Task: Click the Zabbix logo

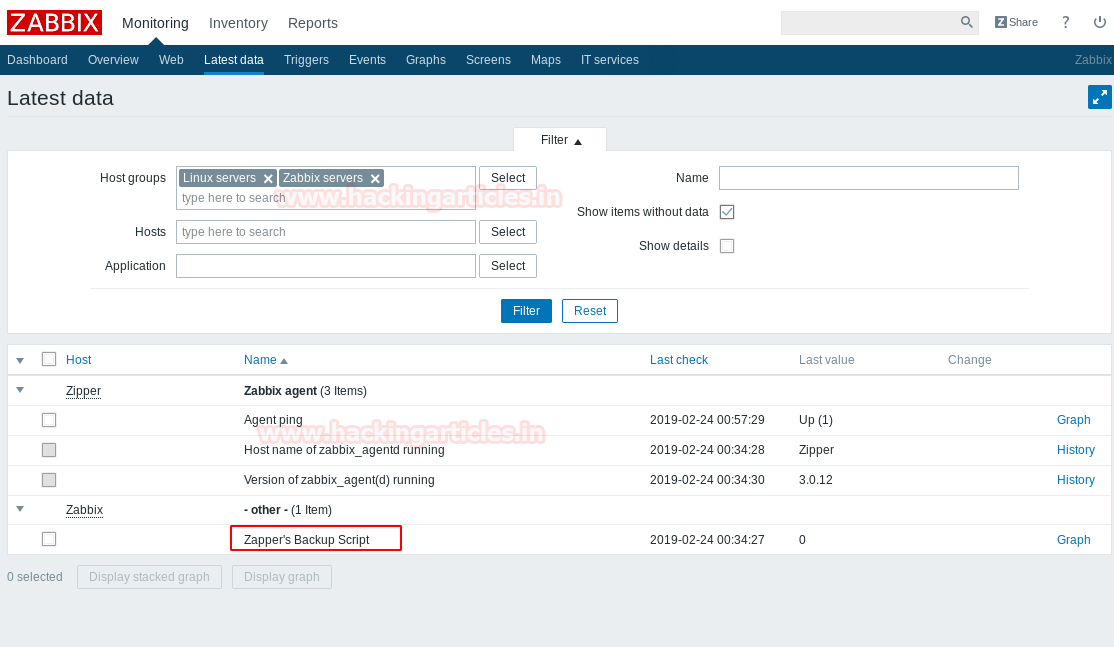Action: [x=55, y=23]
